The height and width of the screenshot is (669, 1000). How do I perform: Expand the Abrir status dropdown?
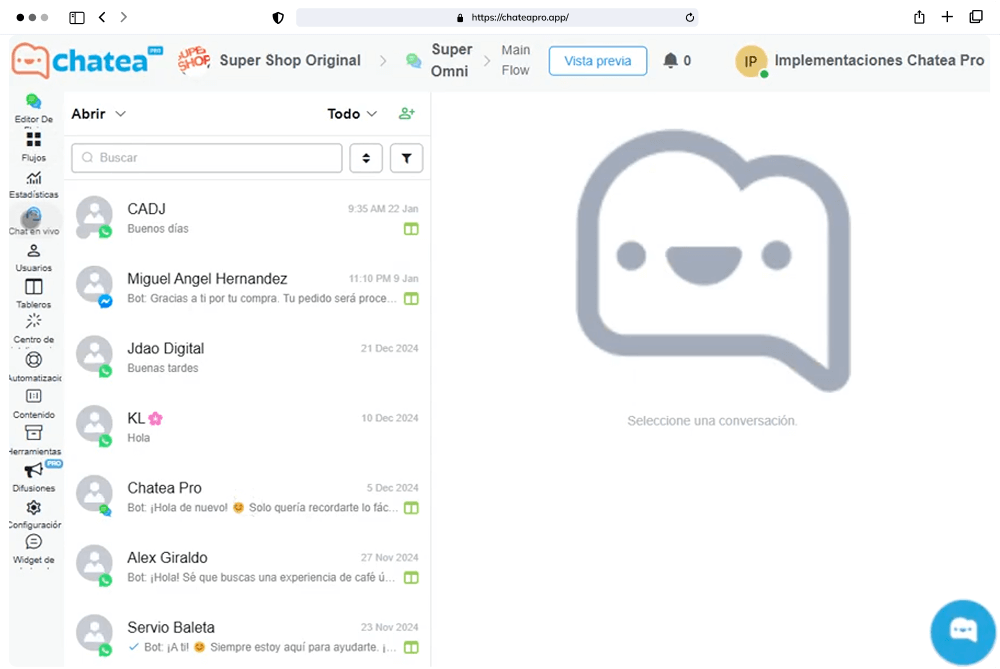(98, 114)
